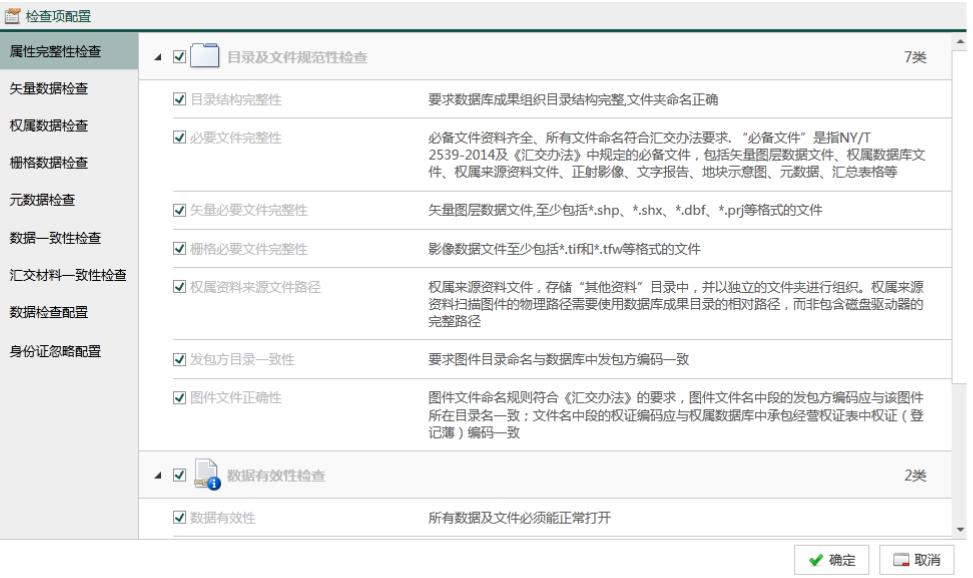Toggle the 数据有效性 item checkbox
Viewport: 973px width, 578px height.
point(180,517)
